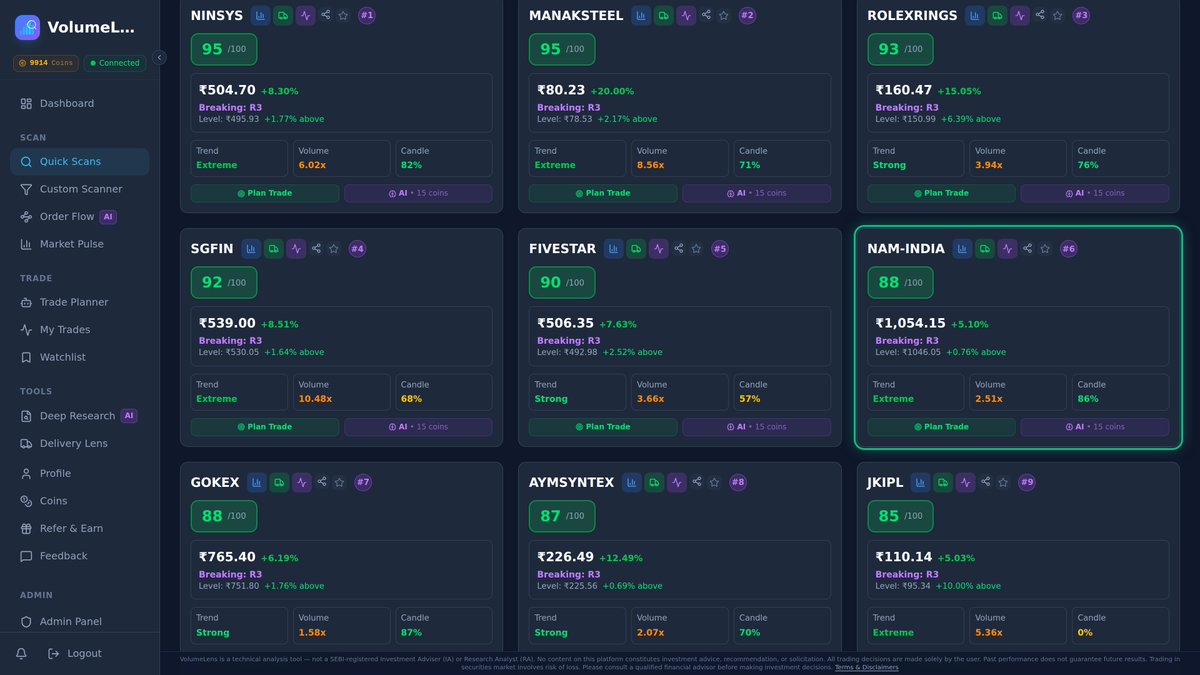Star GOKEX to add to watchlist
Viewport: 1200px width, 675px height.
pos(339,482)
